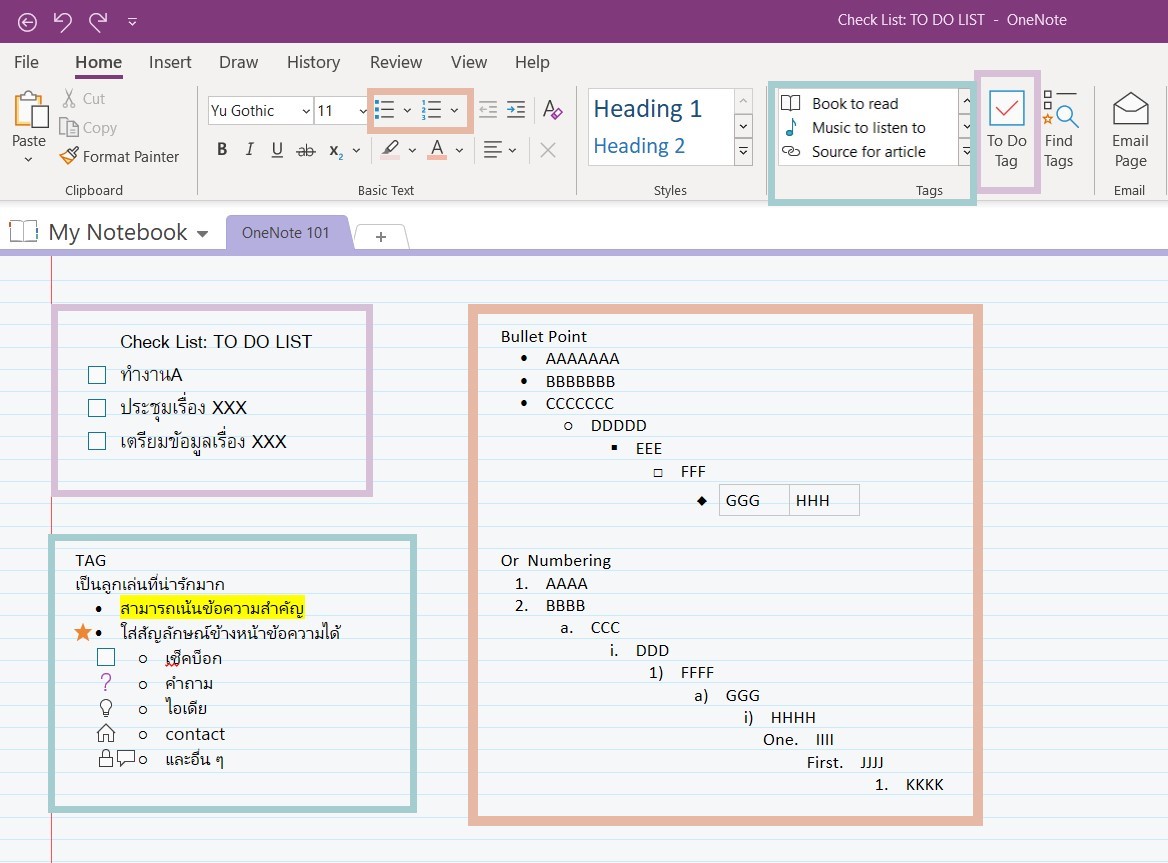Apply the text highlight color
Image resolution: width=1168 pixels, height=863 pixels.
click(390, 150)
